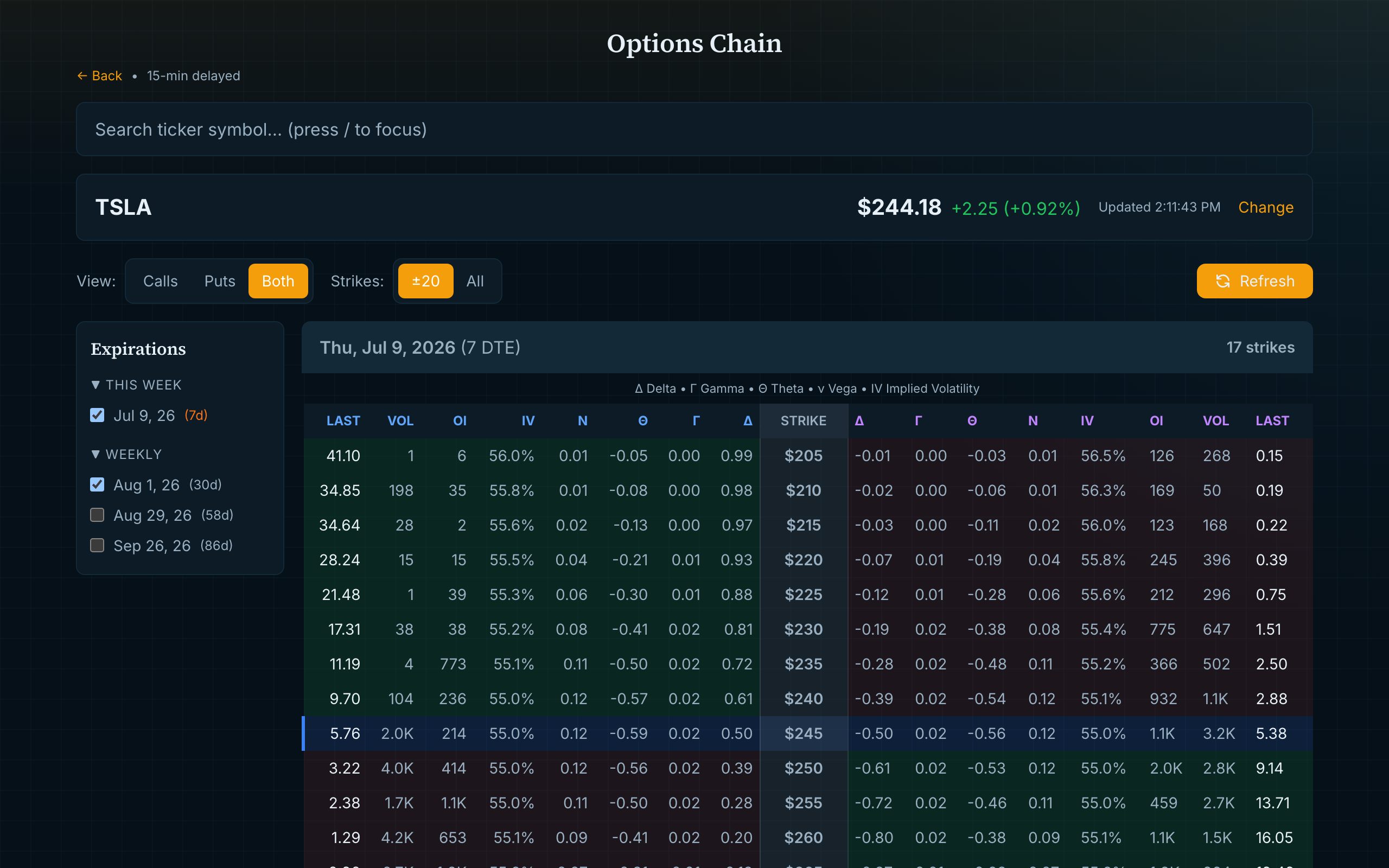1389x868 pixels.
Task: Select the Both view option
Action: pyautogui.click(x=278, y=280)
